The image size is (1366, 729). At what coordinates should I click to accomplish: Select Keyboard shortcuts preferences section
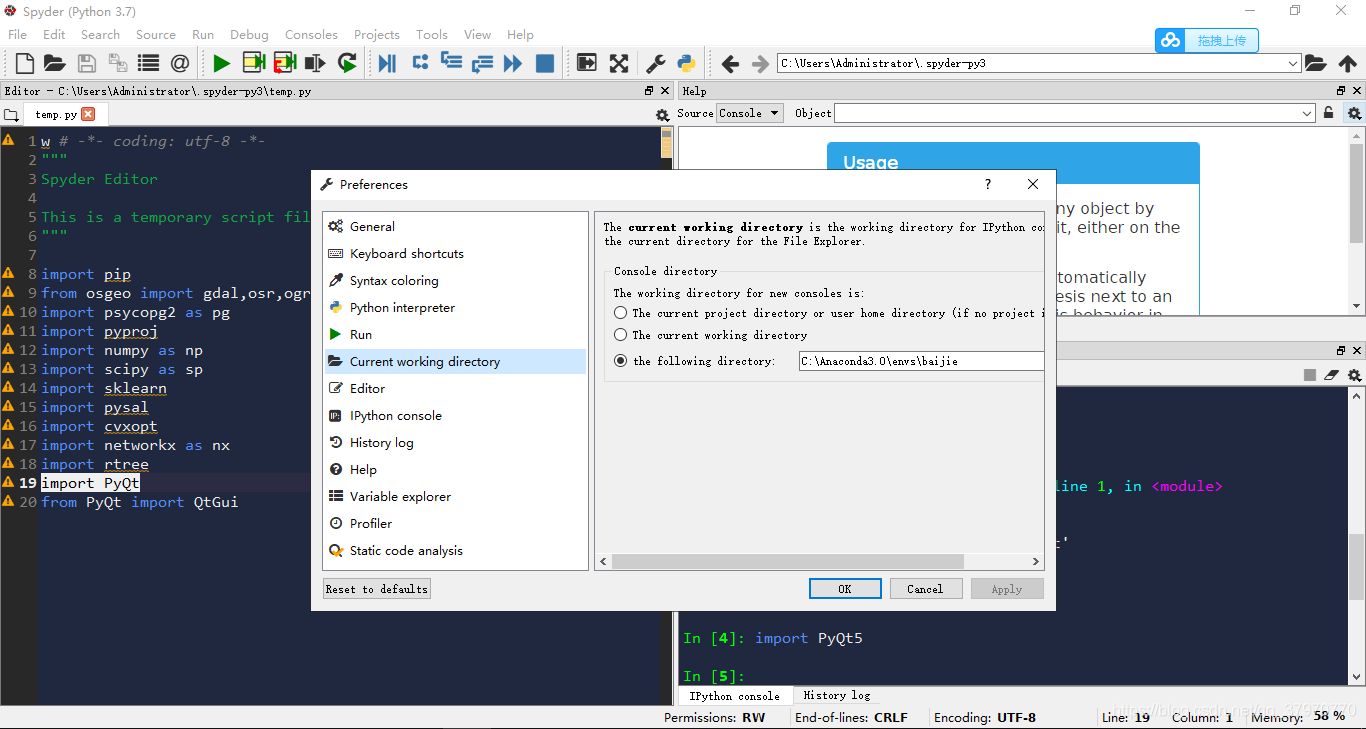(455, 254)
